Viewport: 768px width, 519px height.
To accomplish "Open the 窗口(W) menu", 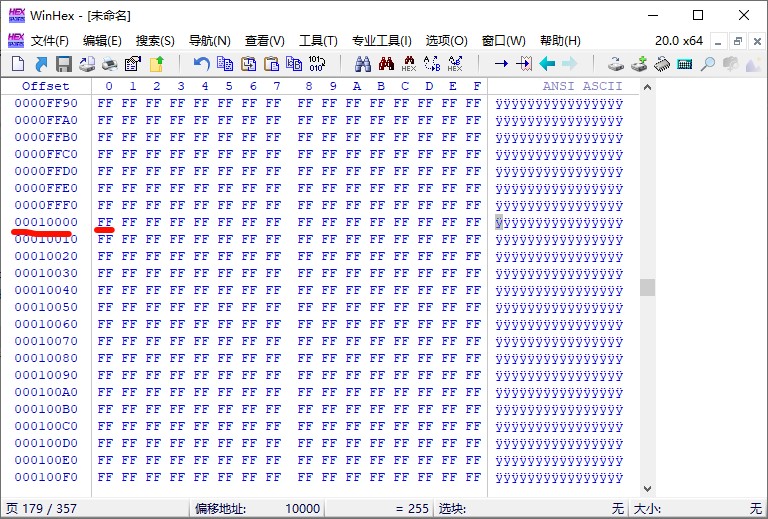I will (504, 41).
